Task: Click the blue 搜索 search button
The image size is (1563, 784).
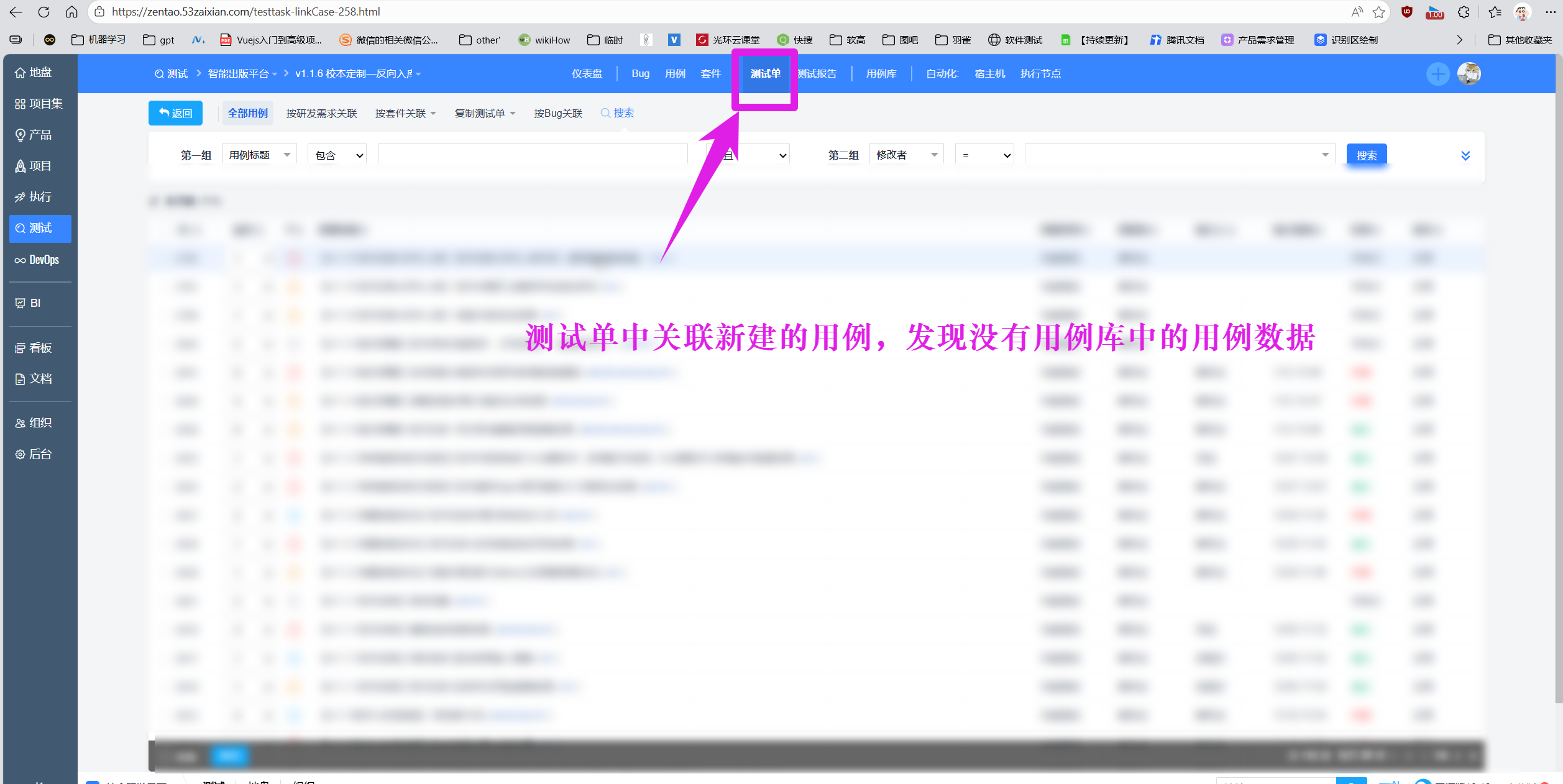Action: click(1366, 155)
